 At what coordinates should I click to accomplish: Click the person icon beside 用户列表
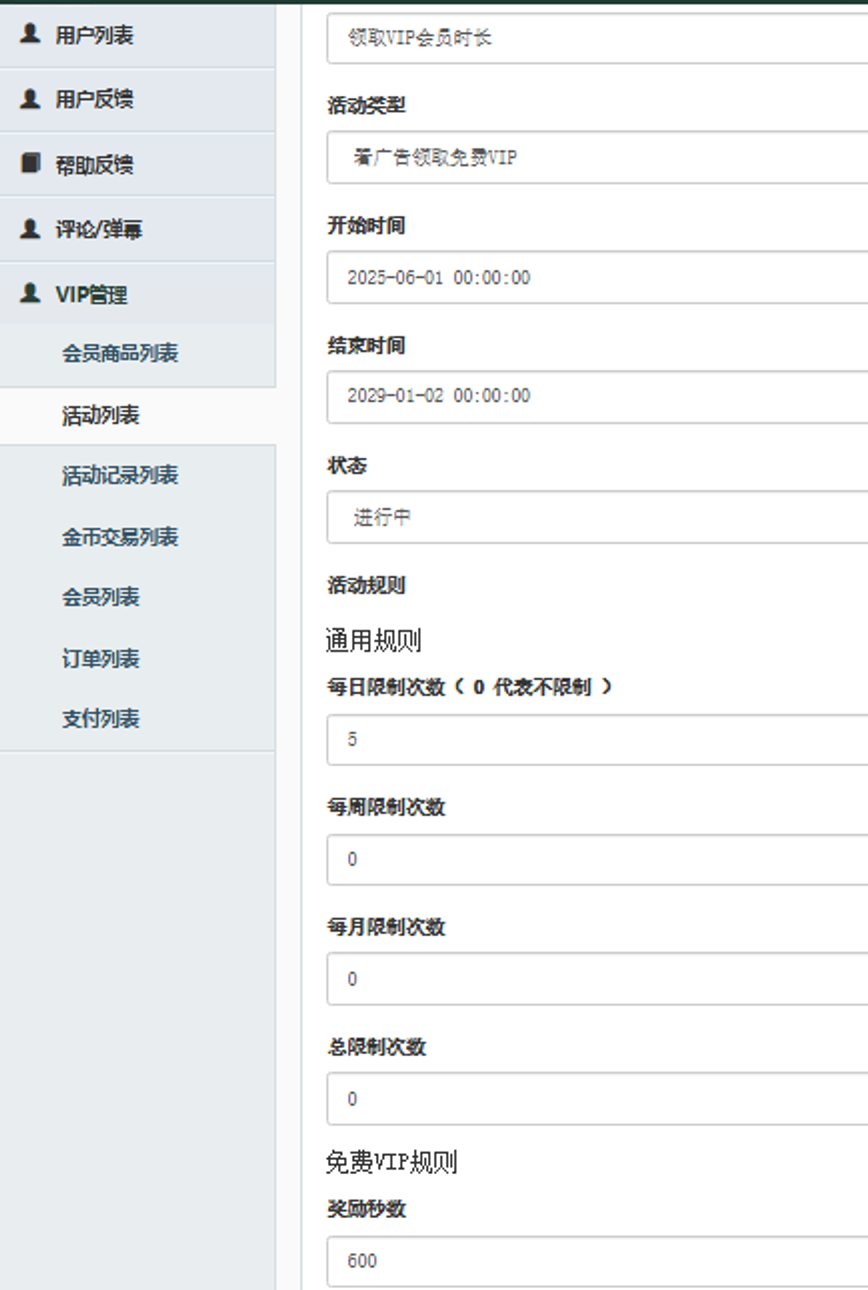click(31, 34)
